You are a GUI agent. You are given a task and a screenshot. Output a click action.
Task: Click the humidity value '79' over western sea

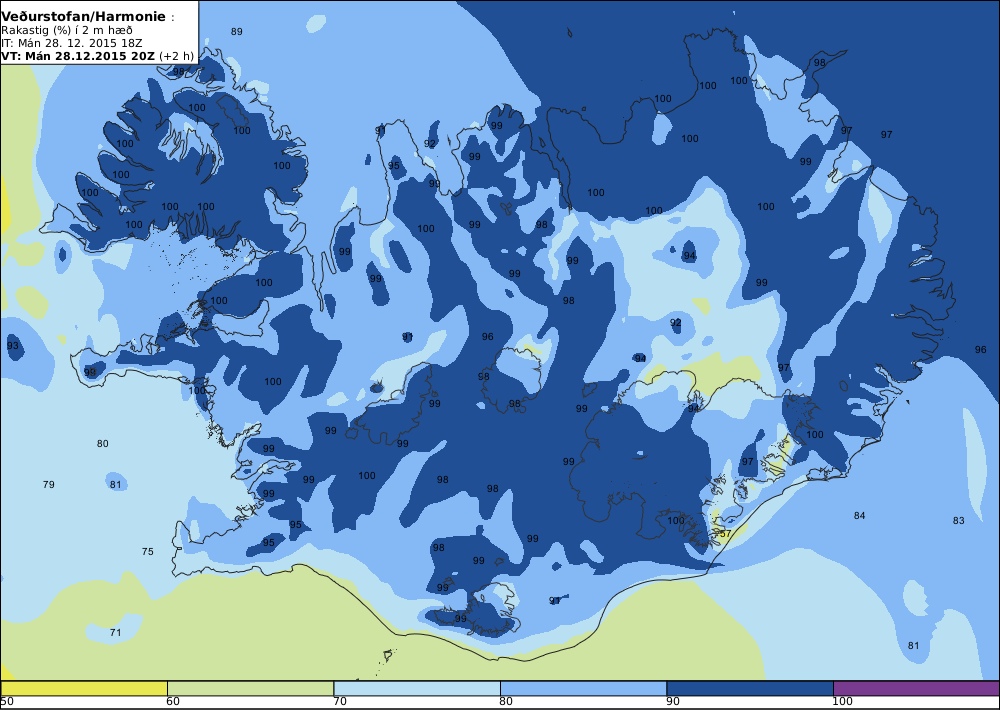tap(48, 484)
